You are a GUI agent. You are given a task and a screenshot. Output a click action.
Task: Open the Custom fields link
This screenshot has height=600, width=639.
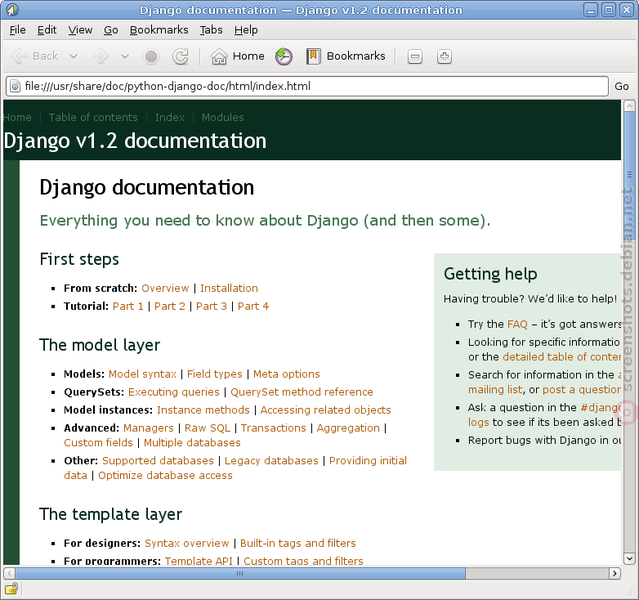click(x=98, y=443)
